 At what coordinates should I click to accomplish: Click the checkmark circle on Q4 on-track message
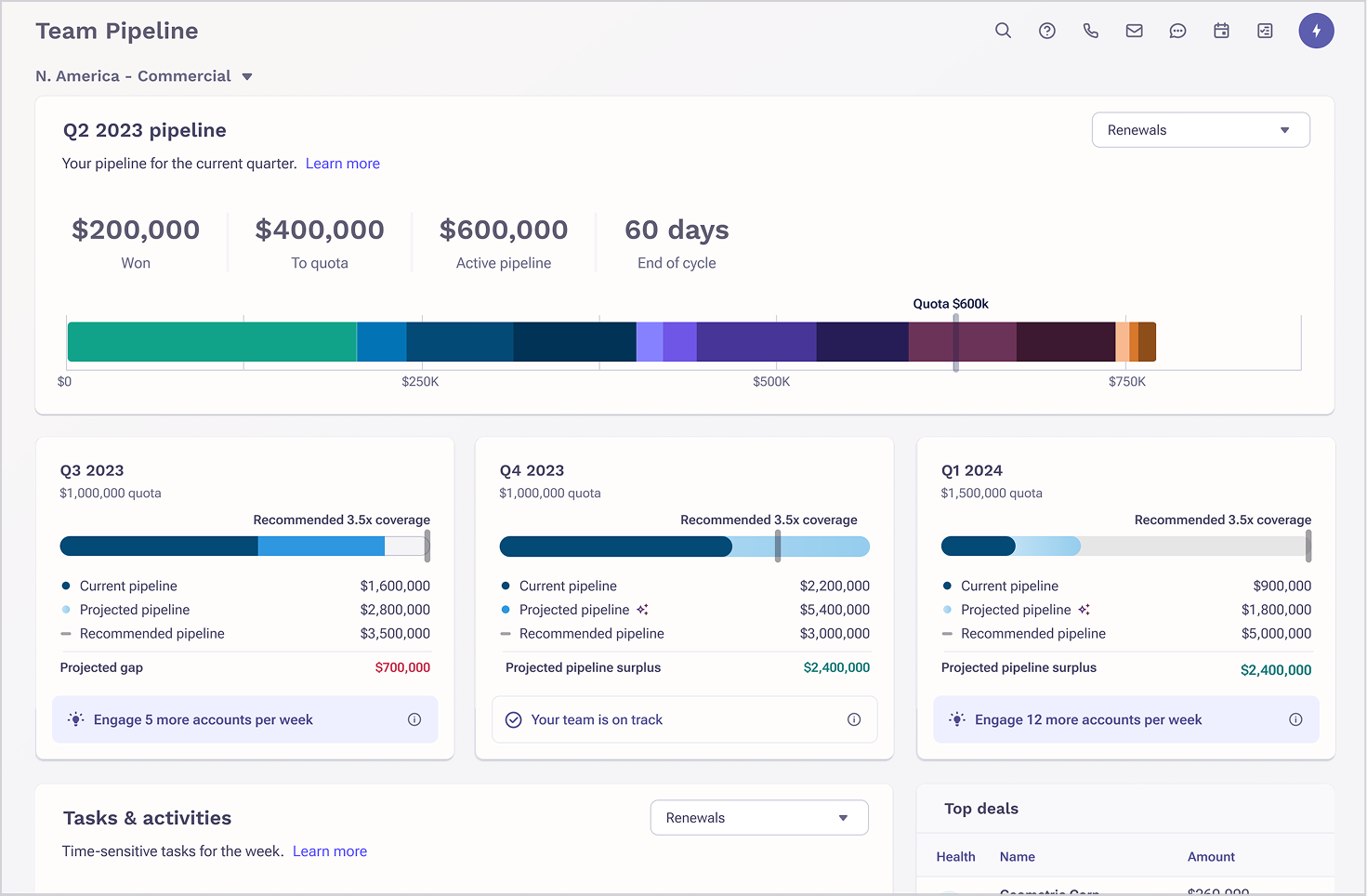[x=513, y=718]
